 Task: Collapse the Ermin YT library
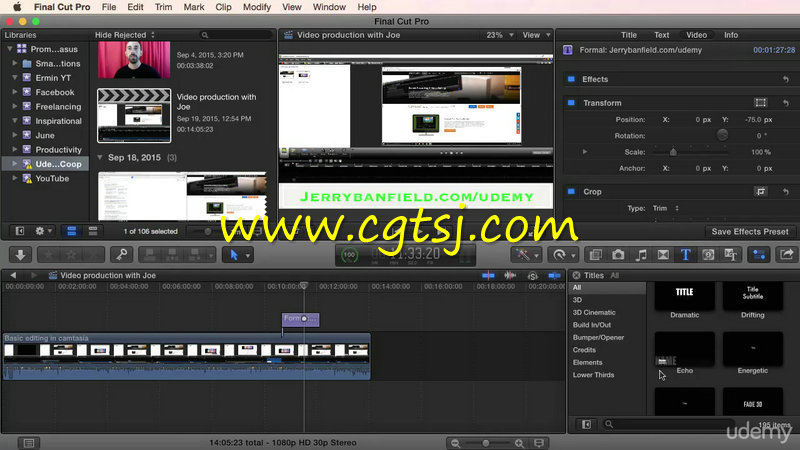pyautogui.click(x=15, y=78)
